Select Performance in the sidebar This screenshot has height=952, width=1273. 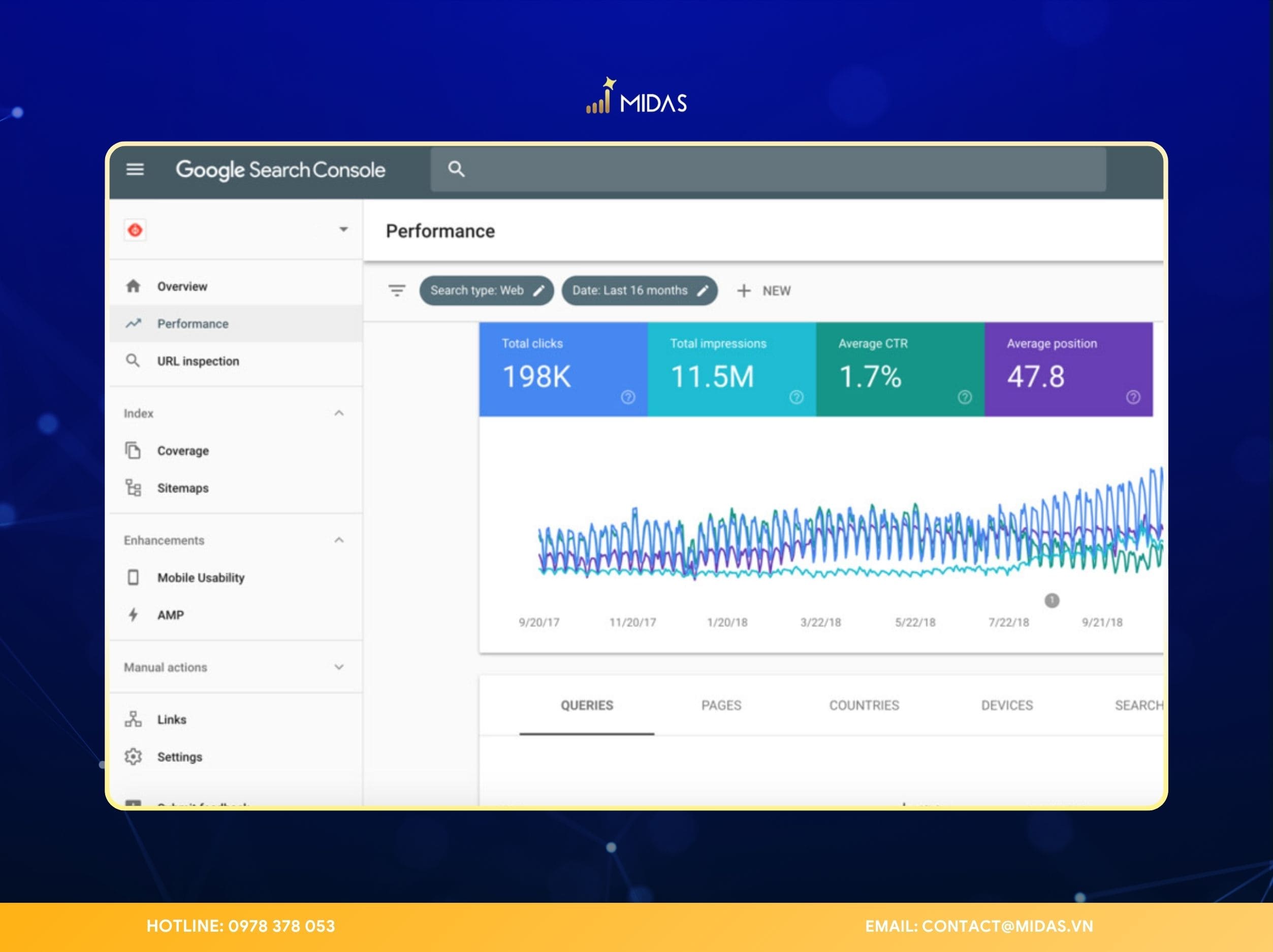pos(236,323)
